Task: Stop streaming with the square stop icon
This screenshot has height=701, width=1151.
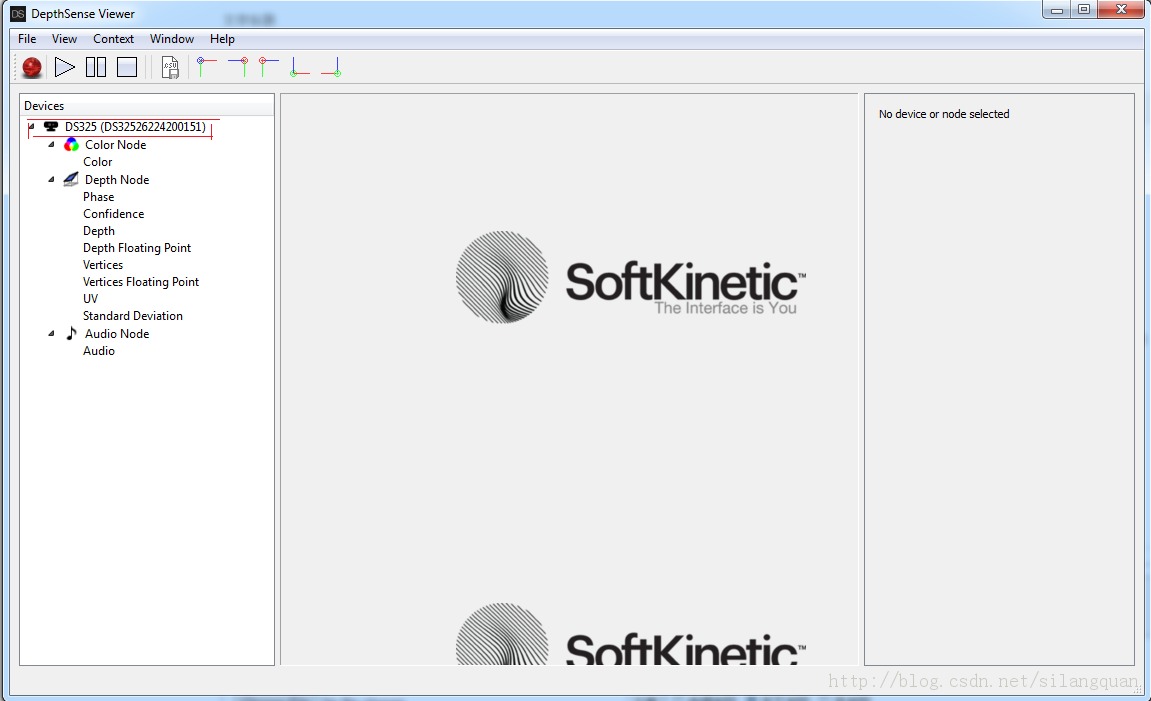Action: (127, 67)
